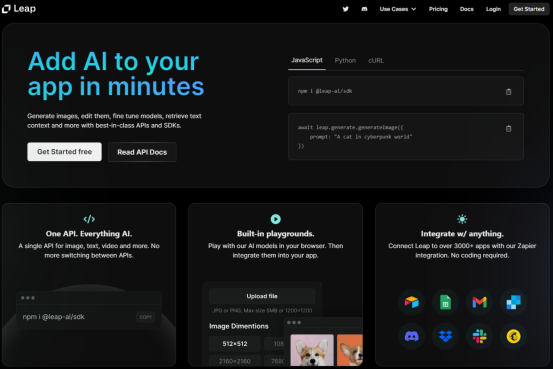Click the Discord integration icon
The image size is (553, 369).
click(x=412, y=336)
